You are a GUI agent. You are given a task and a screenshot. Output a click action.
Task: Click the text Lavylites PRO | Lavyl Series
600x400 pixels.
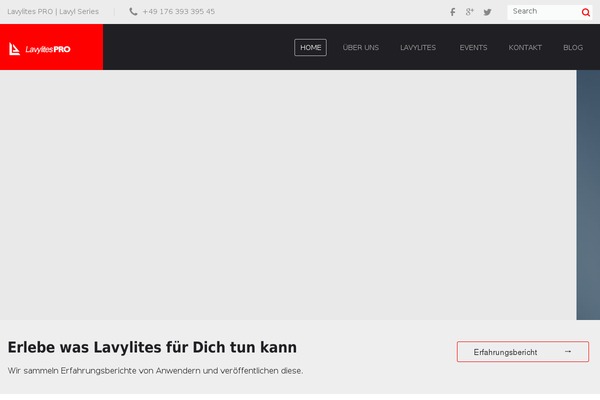(53, 12)
